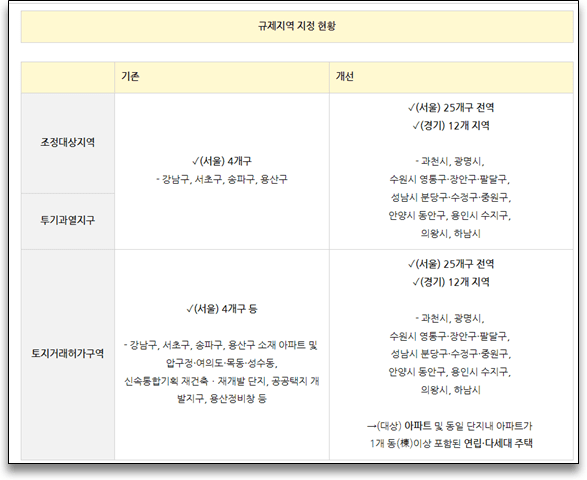Click the '1개 동(棟)이상 포함된 연립·다세대 주택' line
Screen dimensions: 587x480
(x=451, y=443)
